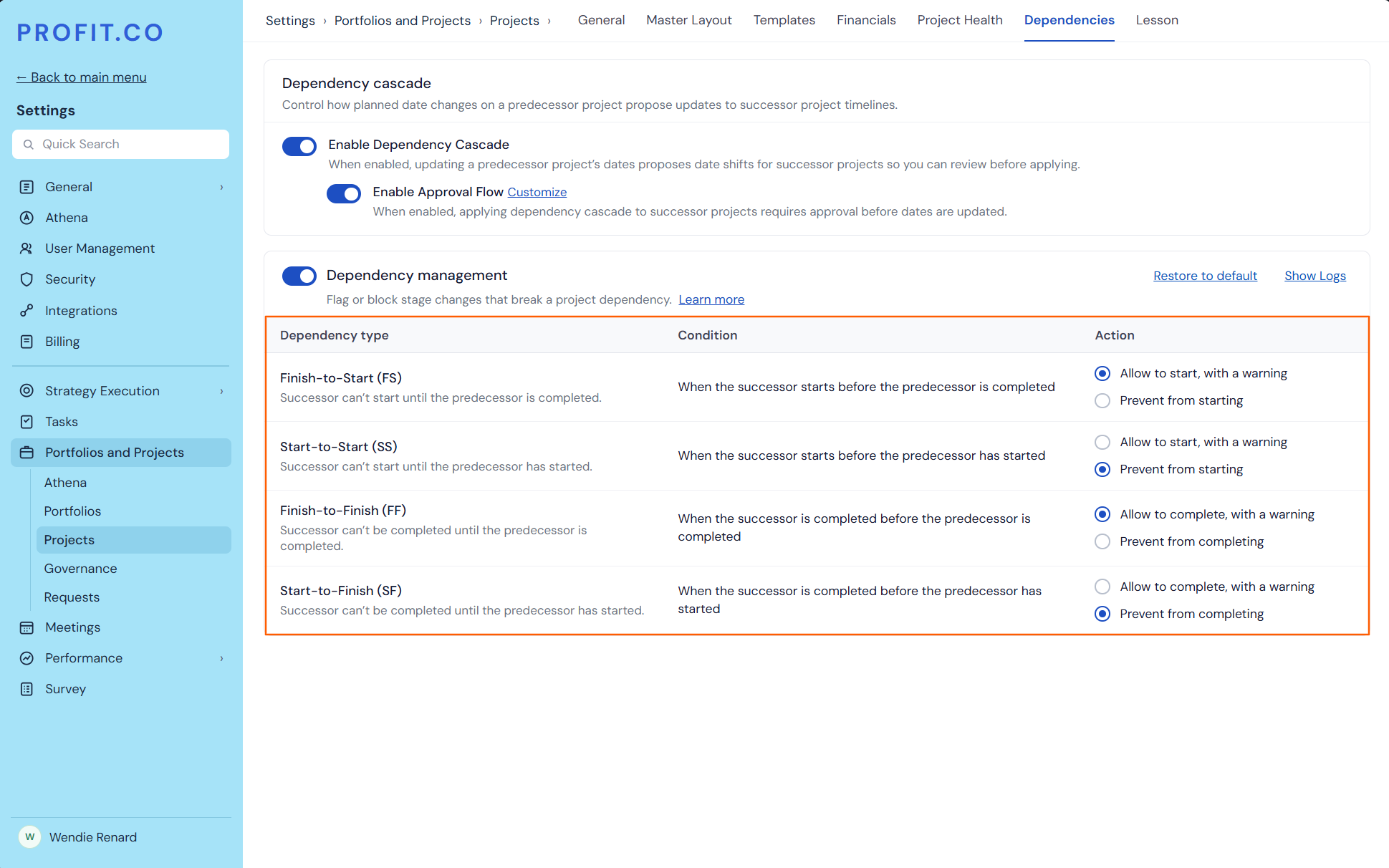Toggle Enable Dependency Cascade switch

299,146
